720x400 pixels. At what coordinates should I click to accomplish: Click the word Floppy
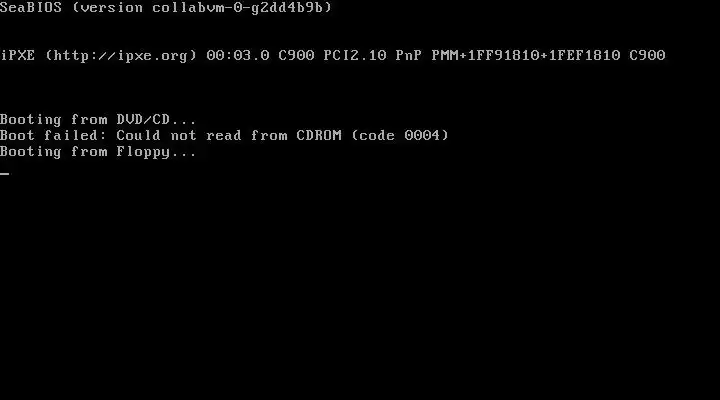(x=143, y=152)
